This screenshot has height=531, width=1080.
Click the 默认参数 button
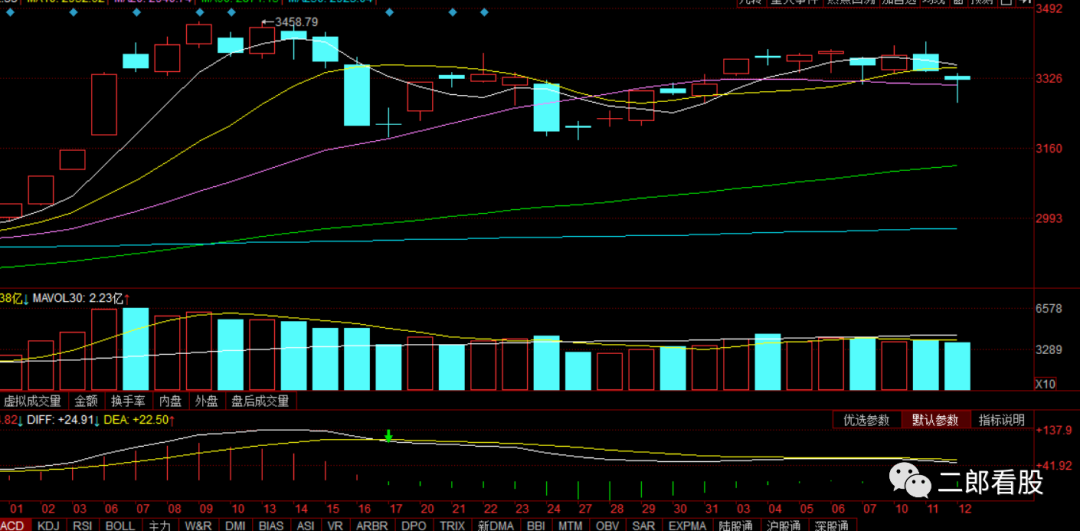(935, 420)
